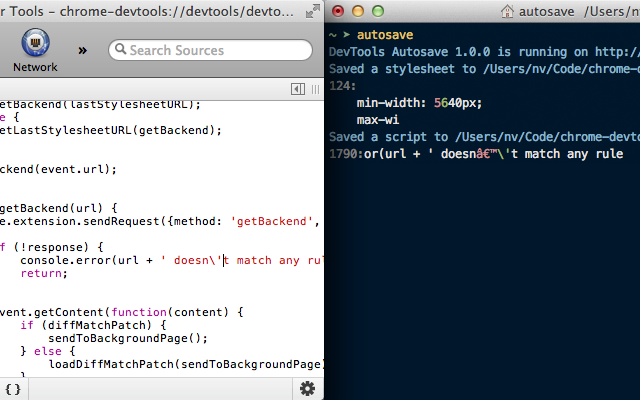Click the Search Sources input field
The width and height of the screenshot is (640, 400).
click(211, 50)
